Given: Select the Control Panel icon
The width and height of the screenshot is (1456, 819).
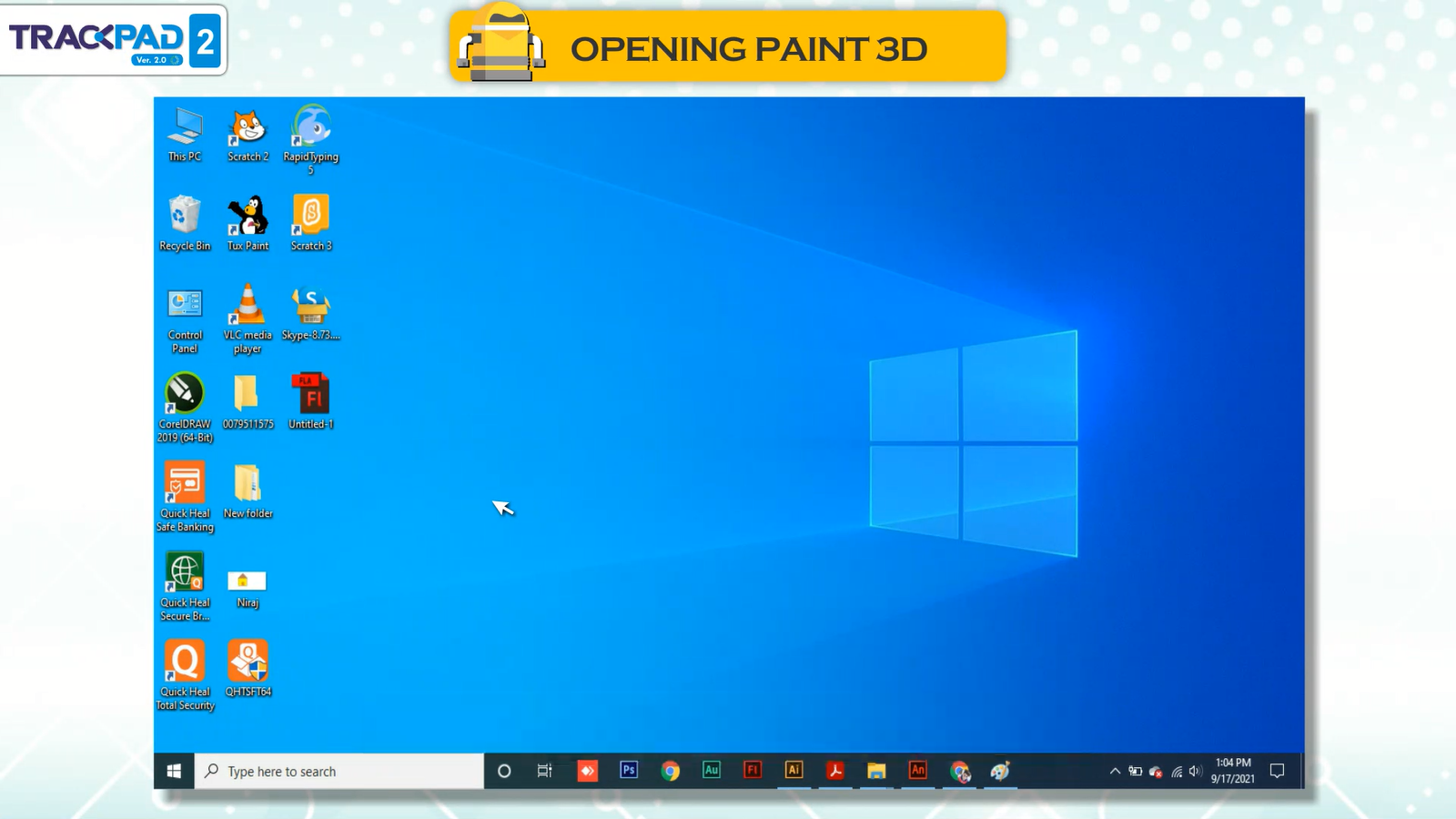Looking at the screenshot, I should click(x=185, y=320).
